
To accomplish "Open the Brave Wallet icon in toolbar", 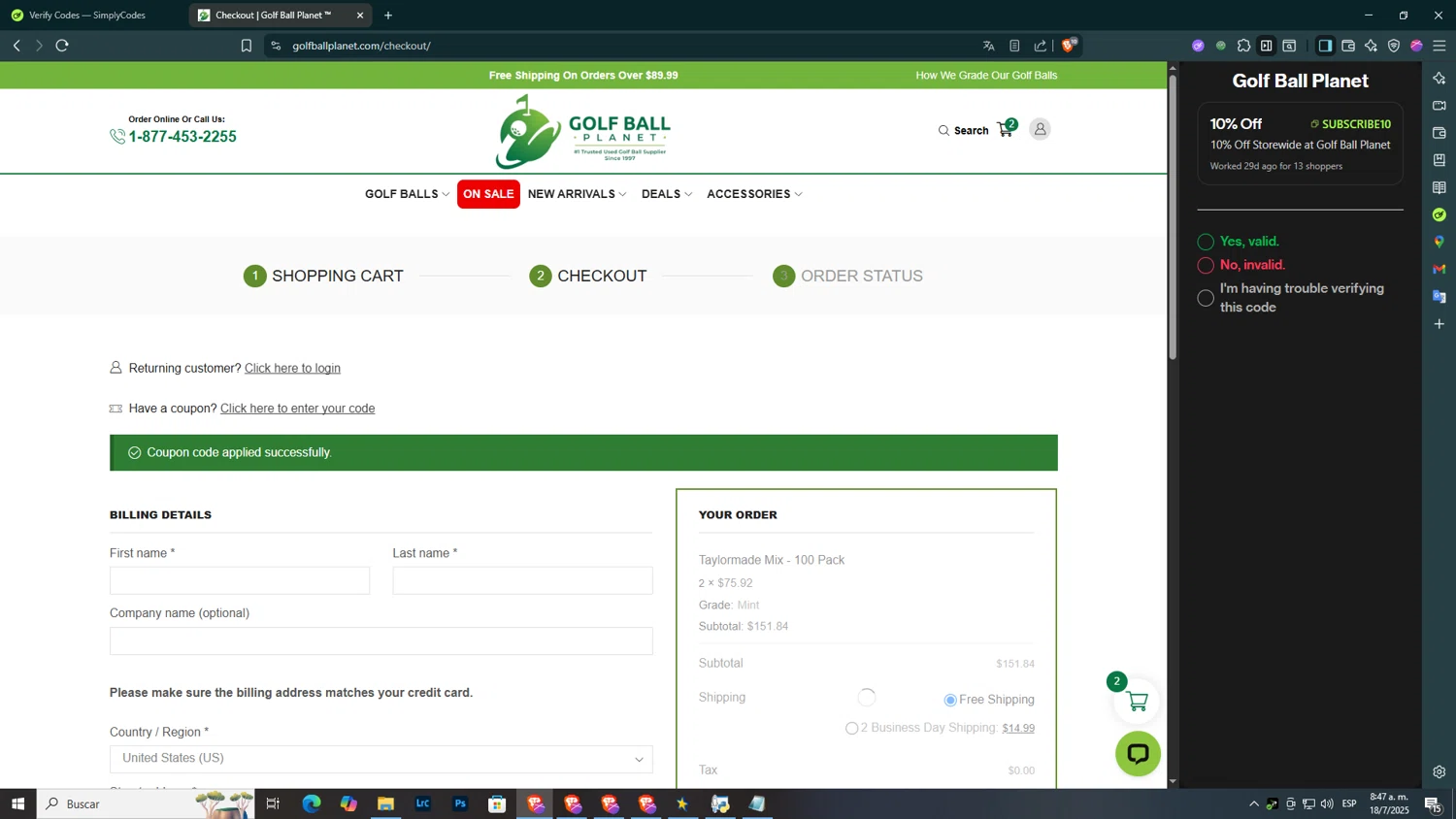I will pyautogui.click(x=1348, y=46).
